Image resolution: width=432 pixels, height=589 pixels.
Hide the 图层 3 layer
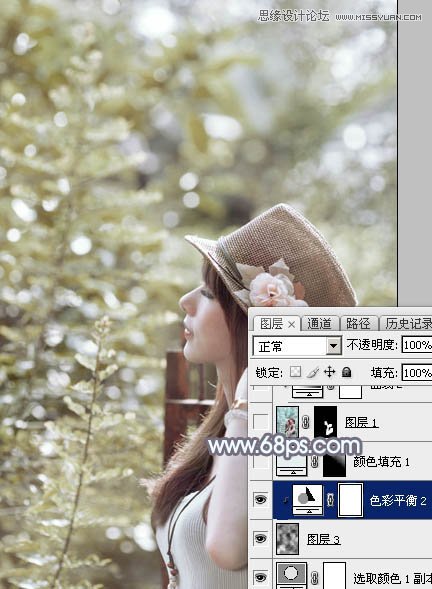tap(260, 539)
